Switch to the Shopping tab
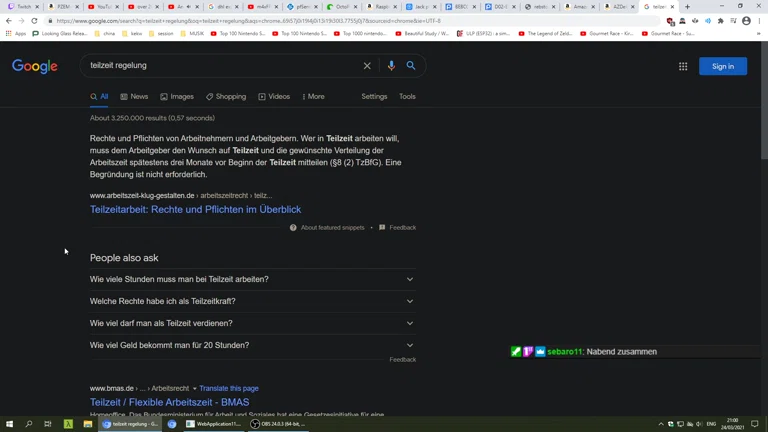768x432 pixels. [226, 96]
